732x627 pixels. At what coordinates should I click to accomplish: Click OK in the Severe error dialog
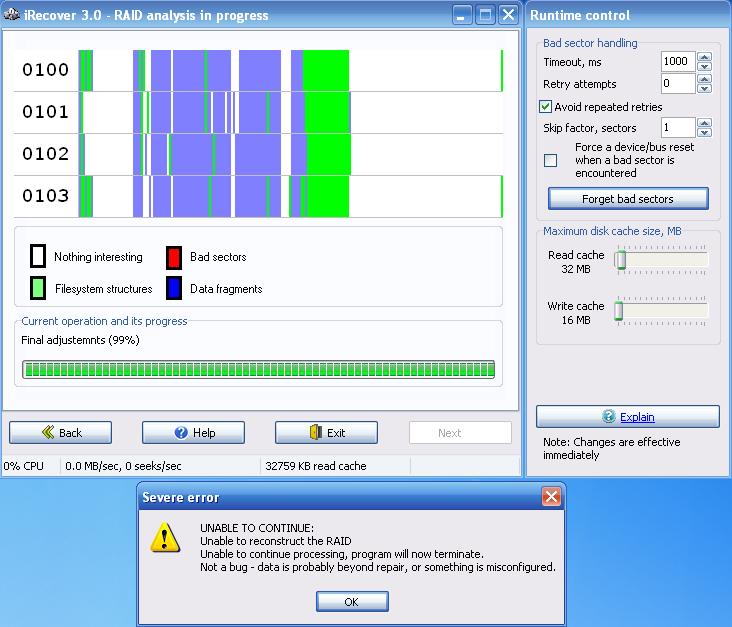point(352,601)
